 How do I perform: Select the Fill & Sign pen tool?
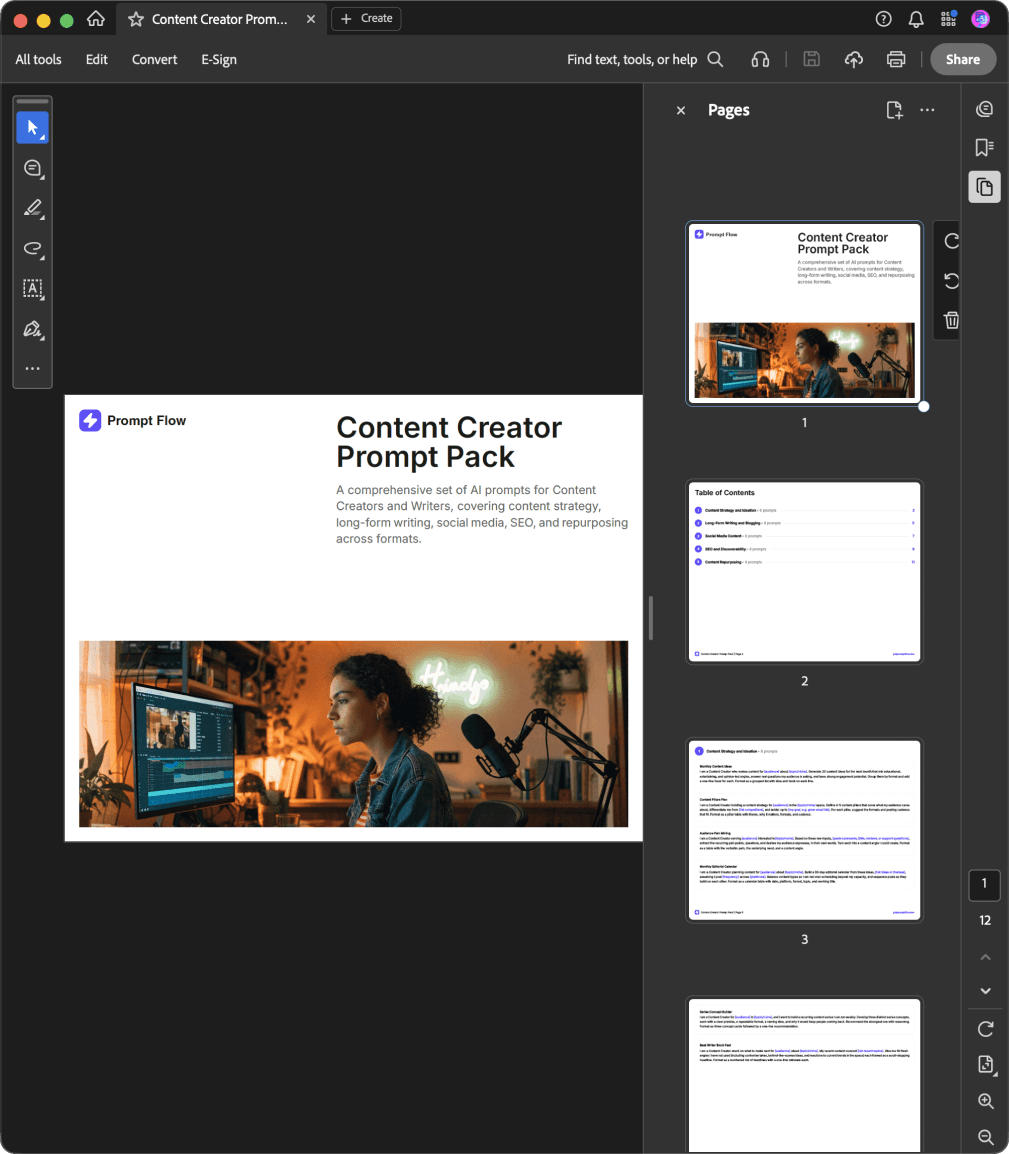[x=32, y=329]
